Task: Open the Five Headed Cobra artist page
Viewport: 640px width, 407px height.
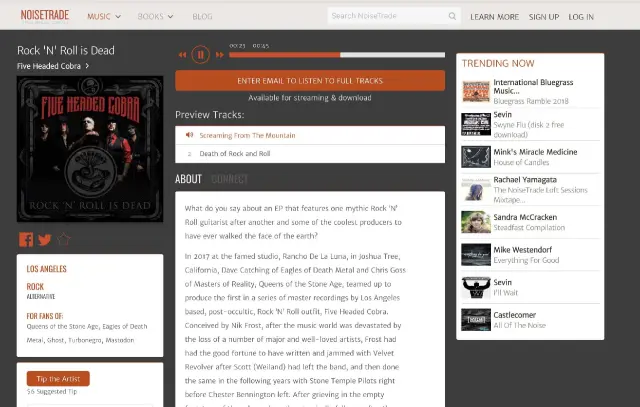Action: (x=53, y=66)
